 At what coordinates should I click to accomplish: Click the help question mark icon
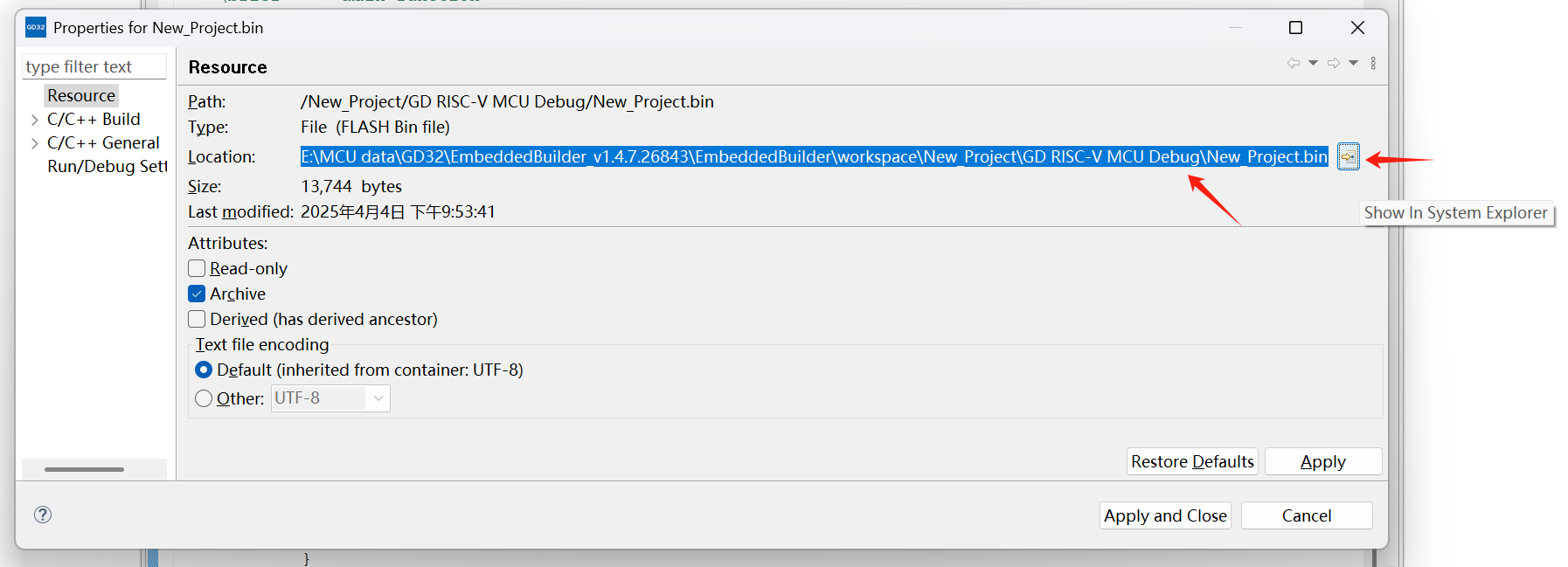[43, 515]
